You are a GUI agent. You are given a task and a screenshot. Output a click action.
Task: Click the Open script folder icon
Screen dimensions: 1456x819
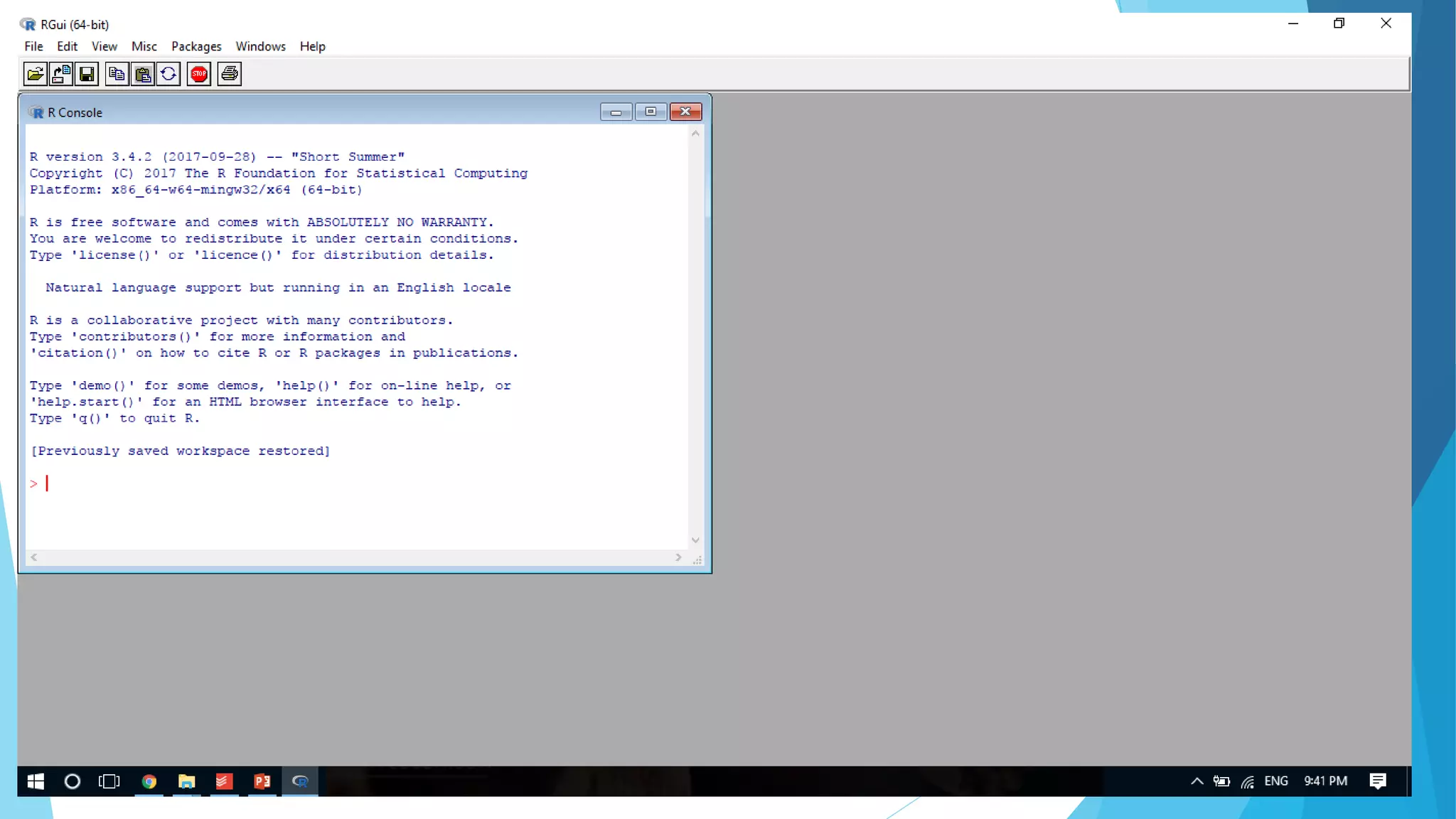[x=35, y=74]
